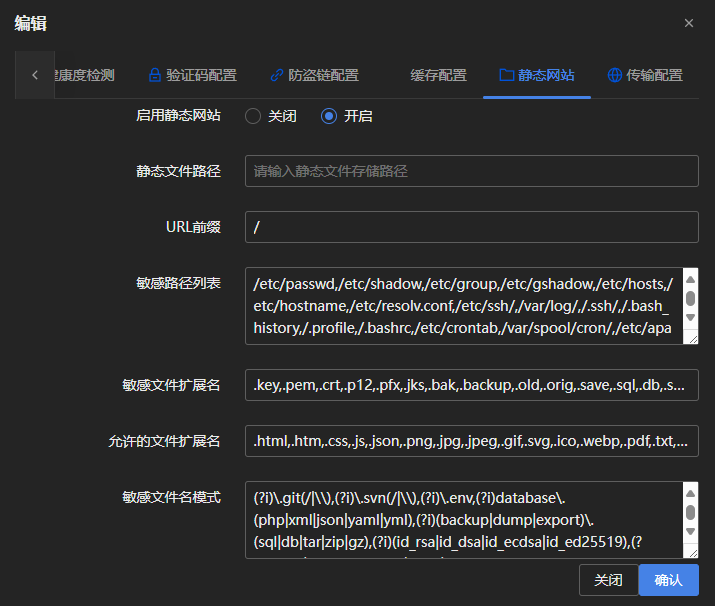Select 开启 radio for 启用静态网站
The image size is (715, 606).
coord(329,116)
